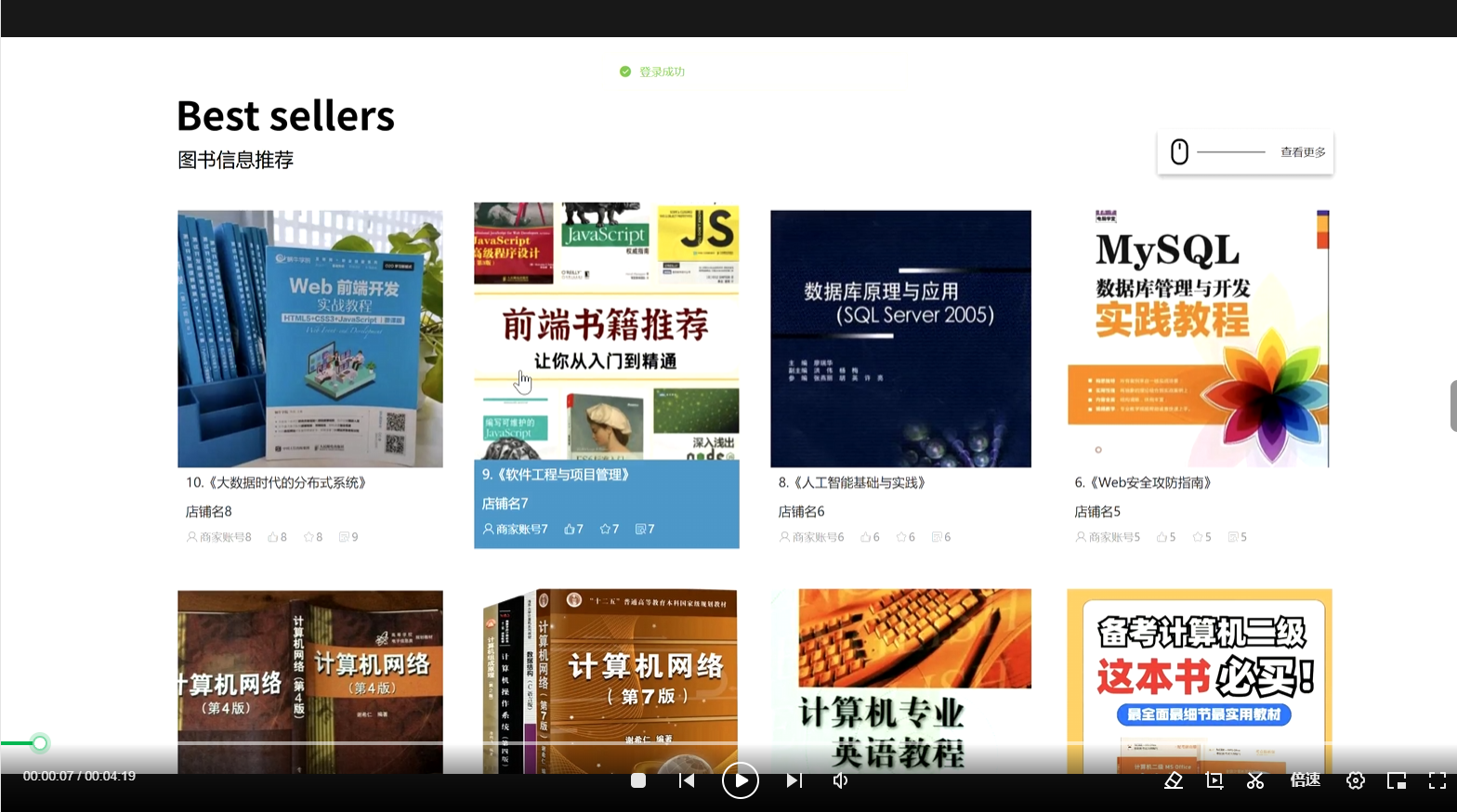The image size is (1457, 812).
Task: Click comment icon on 店铺名8 card
Action: coord(344,537)
